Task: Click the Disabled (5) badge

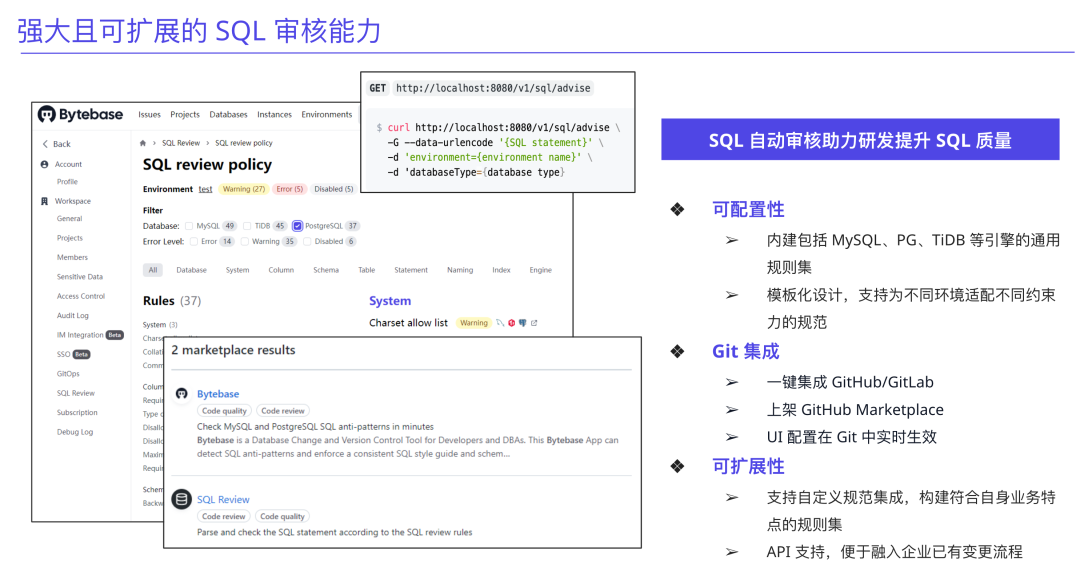Action: (333, 189)
